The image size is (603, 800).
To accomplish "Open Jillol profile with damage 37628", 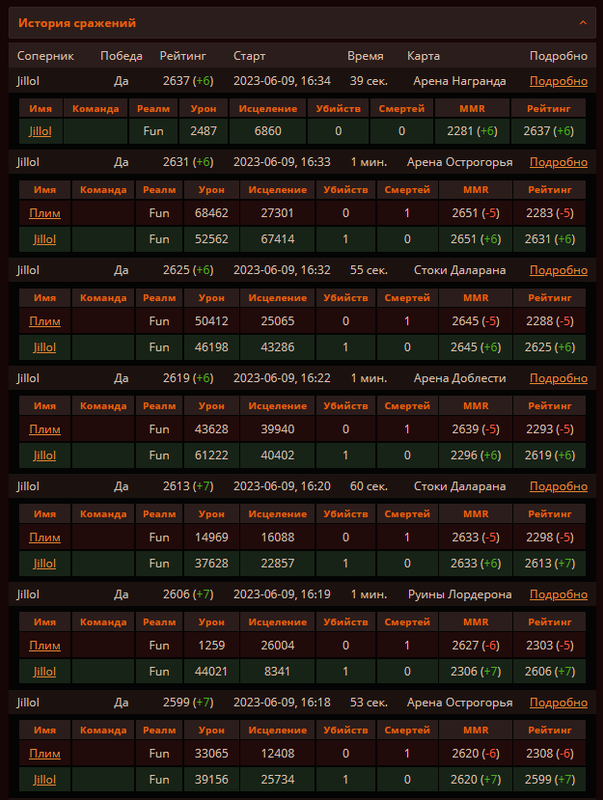I will (x=45, y=564).
